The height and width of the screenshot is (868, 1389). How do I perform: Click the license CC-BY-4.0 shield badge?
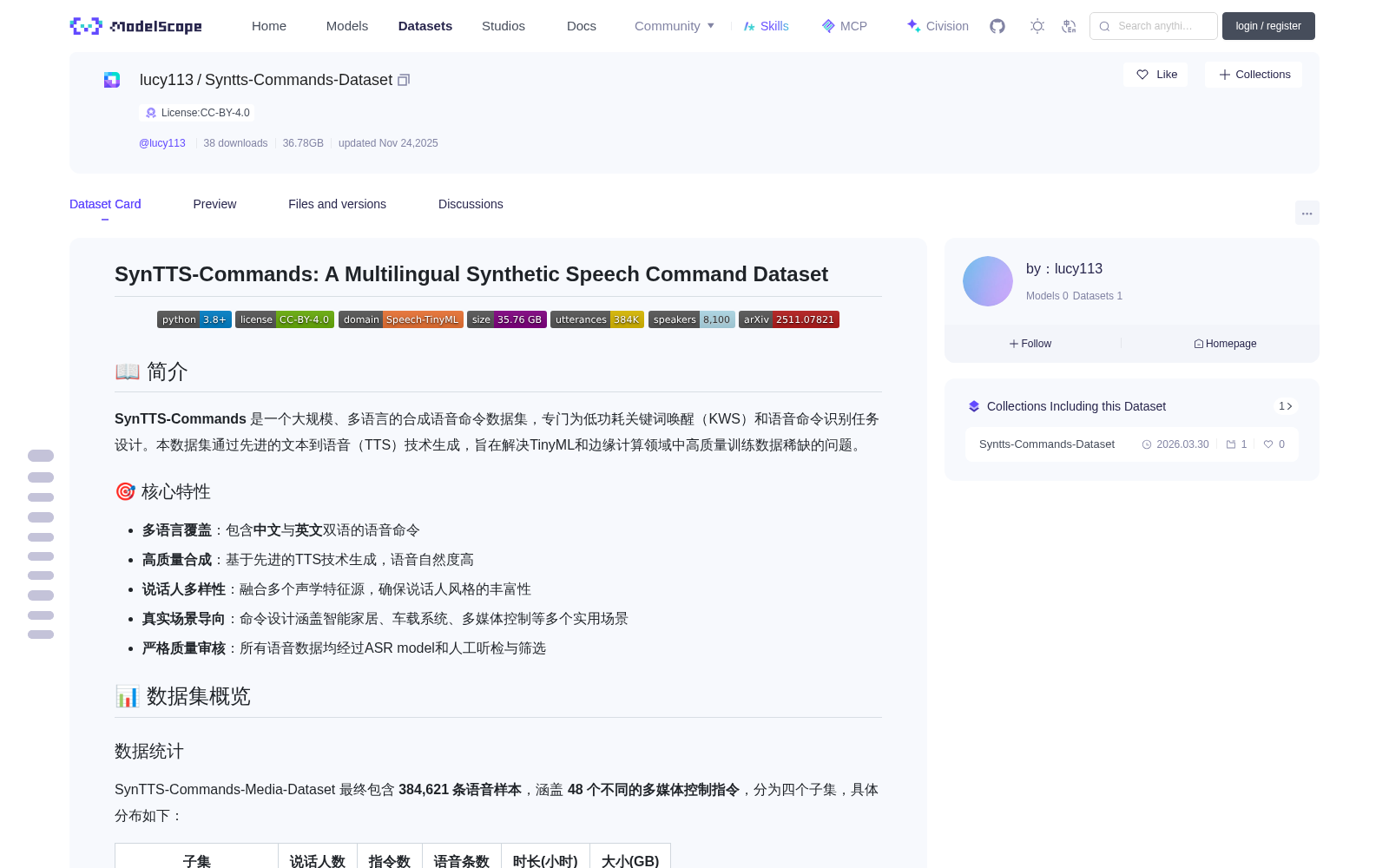tap(285, 319)
